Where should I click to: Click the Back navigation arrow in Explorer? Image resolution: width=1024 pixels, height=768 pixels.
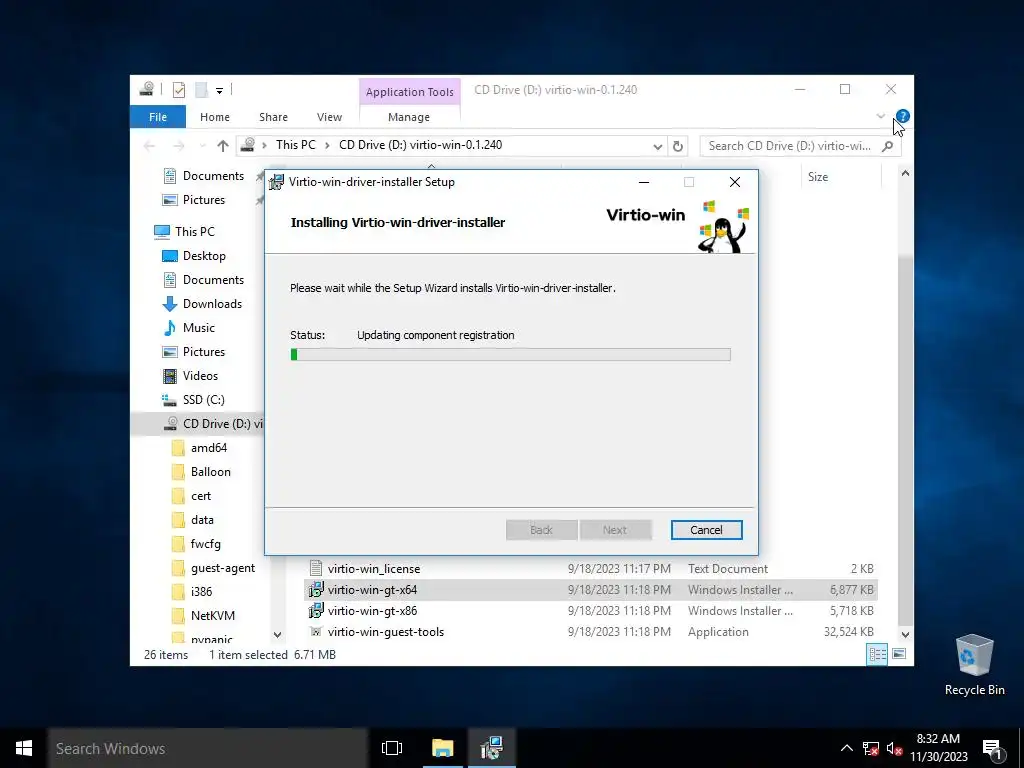pos(150,146)
